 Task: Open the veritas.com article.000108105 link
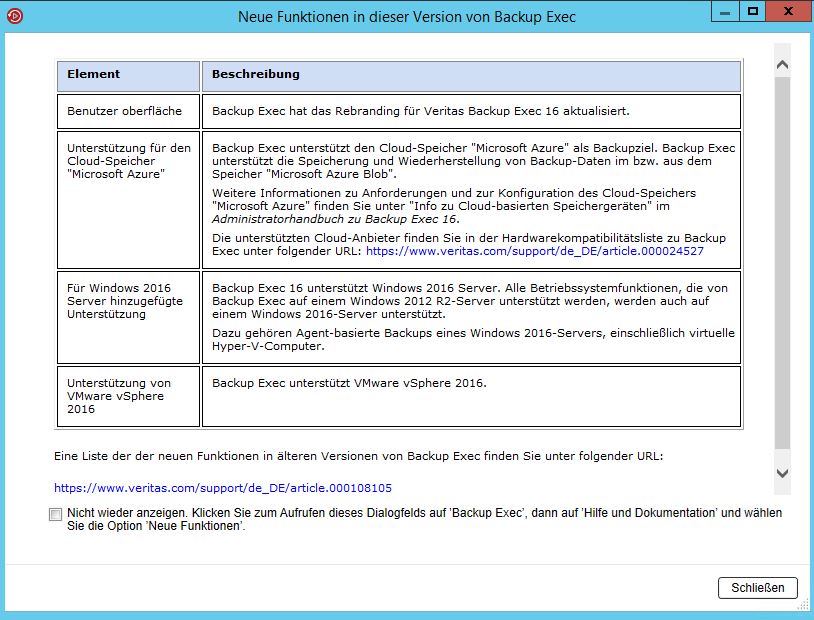point(223,488)
